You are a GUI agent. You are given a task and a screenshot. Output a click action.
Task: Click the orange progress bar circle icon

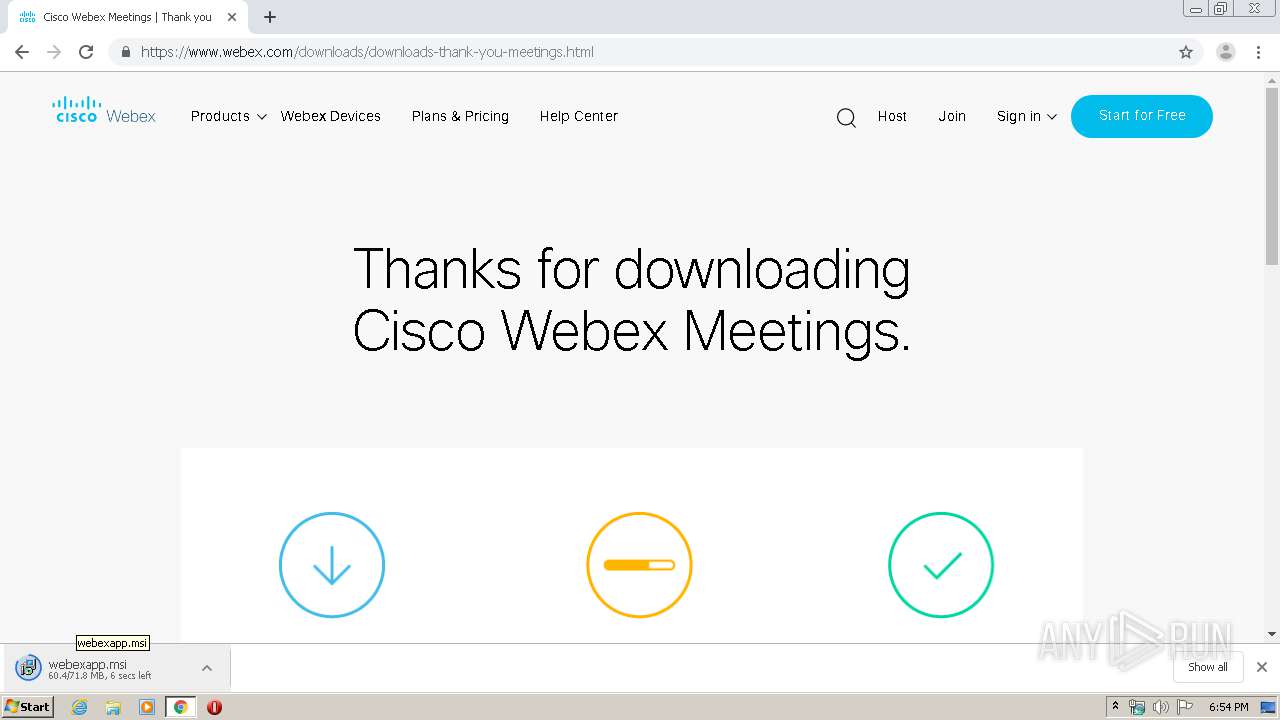point(639,565)
